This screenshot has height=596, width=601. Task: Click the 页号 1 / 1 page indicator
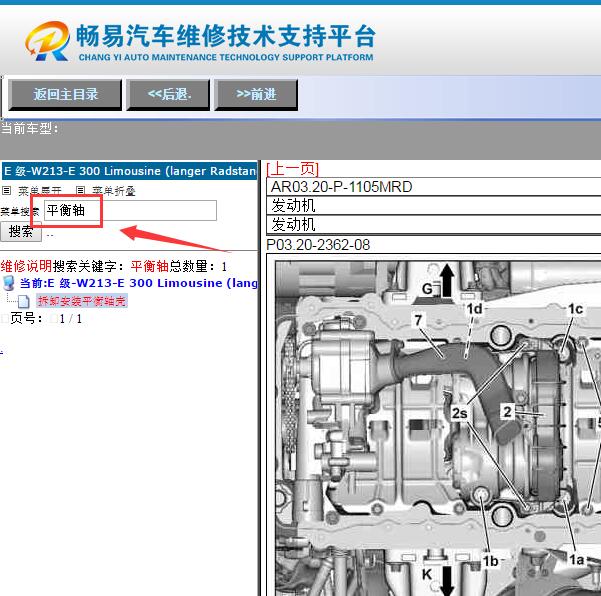click(46, 319)
